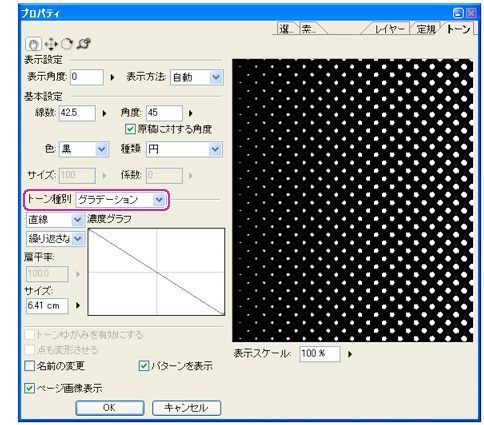
Task: Select the link/distort tool icon next to rotate
Action: pyautogui.click(x=83, y=44)
